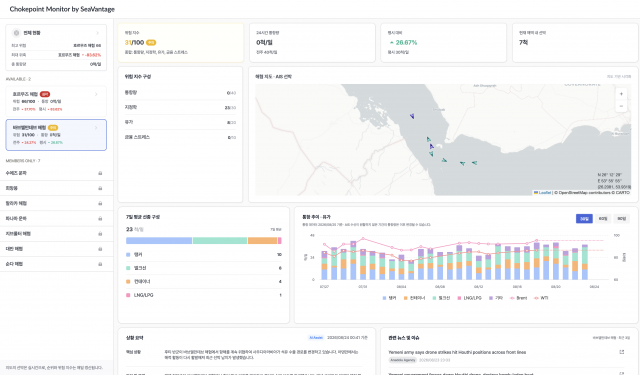This screenshot has height=375, width=640.
Task: Open the 전체 현황 overview card
Action: (56, 47)
